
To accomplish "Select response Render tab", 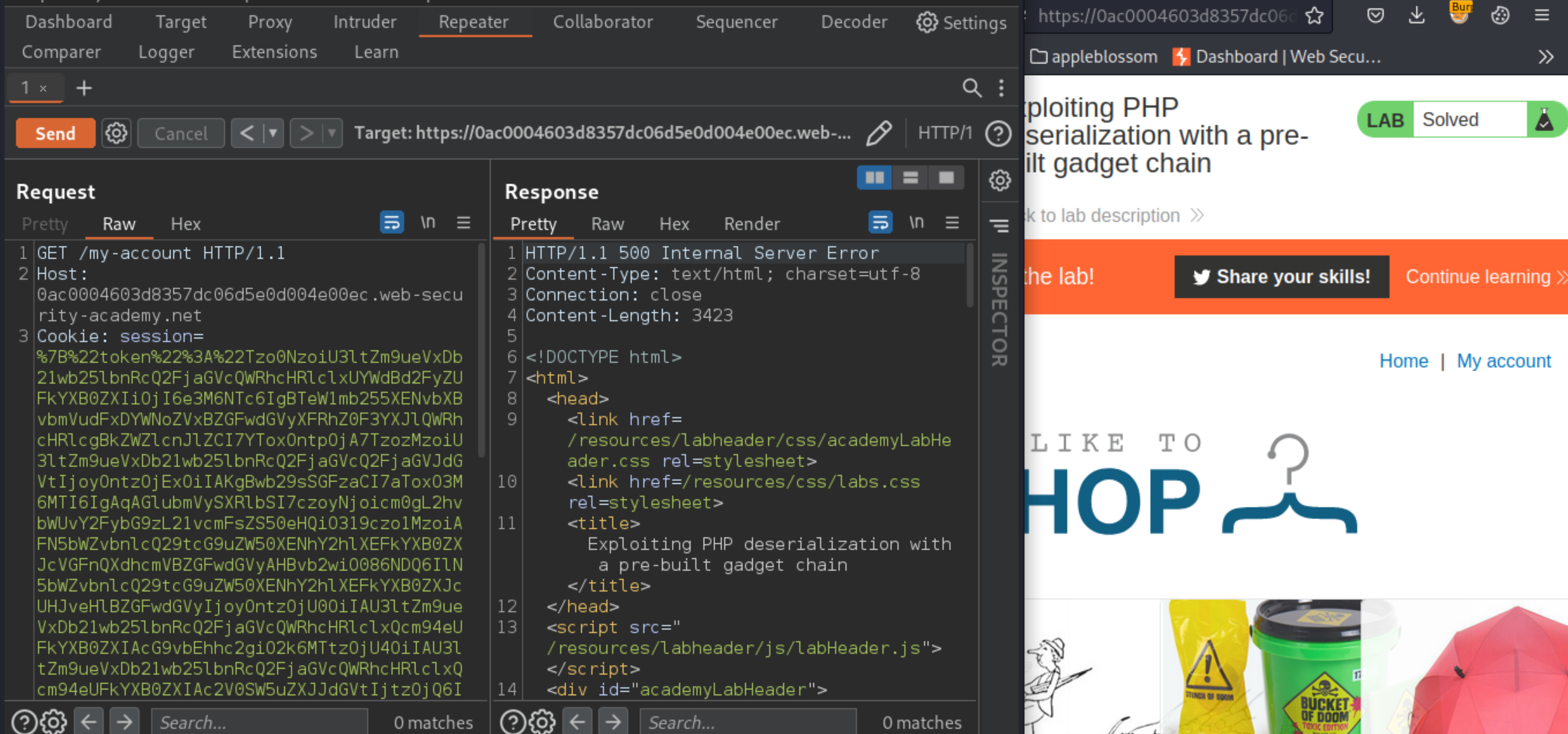I will point(752,224).
